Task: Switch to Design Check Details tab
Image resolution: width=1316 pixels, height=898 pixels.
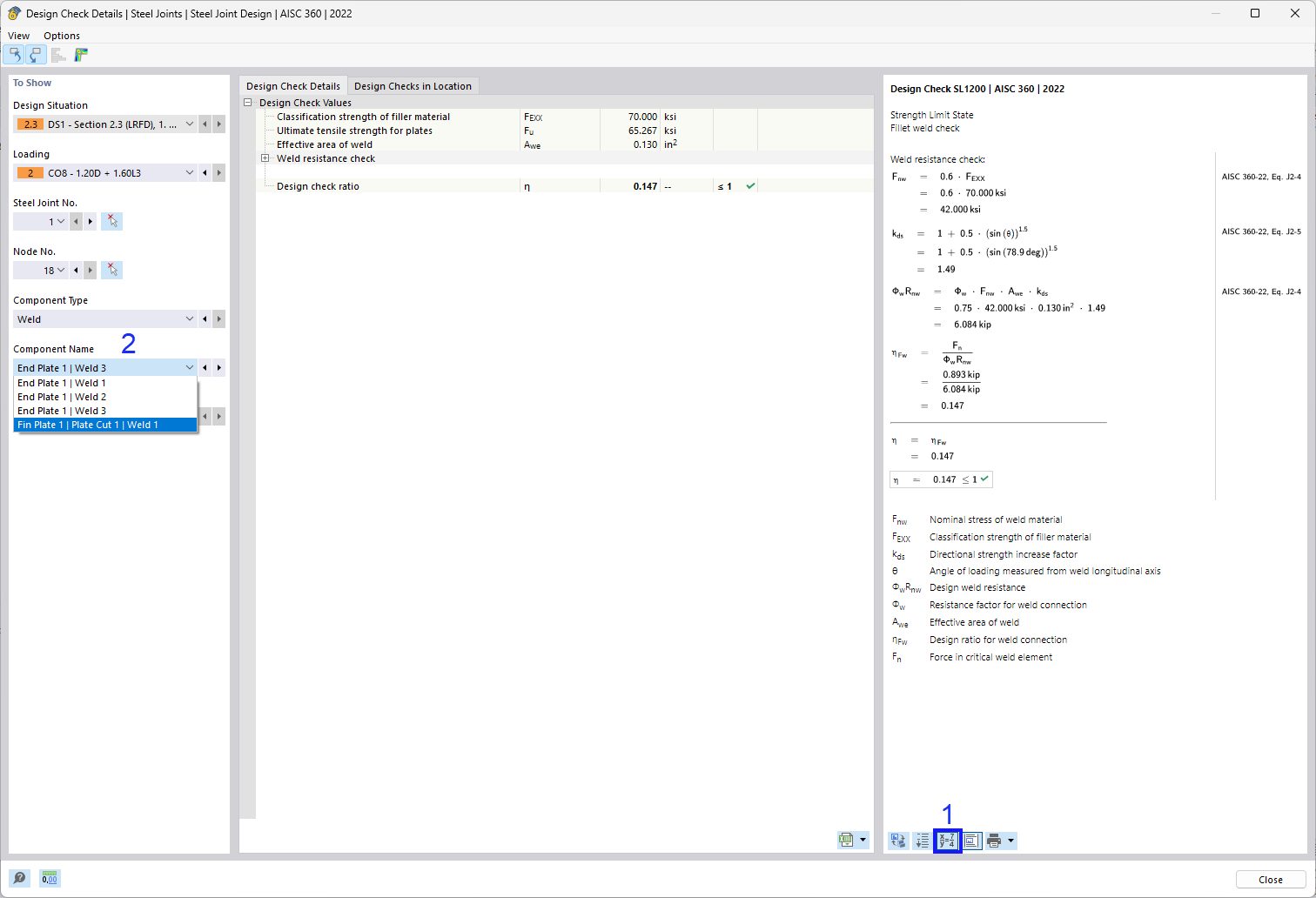Action: pyautogui.click(x=293, y=86)
